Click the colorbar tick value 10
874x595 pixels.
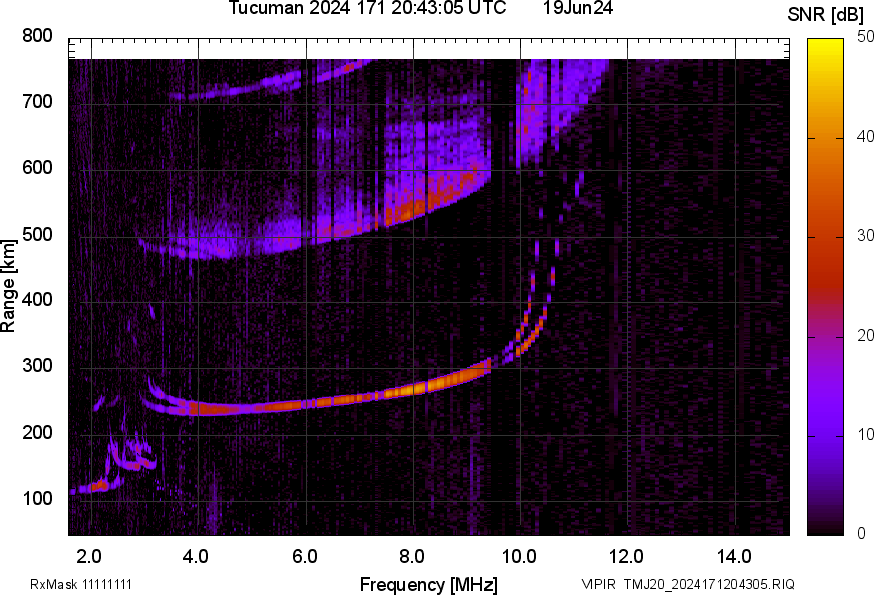[x=865, y=434]
